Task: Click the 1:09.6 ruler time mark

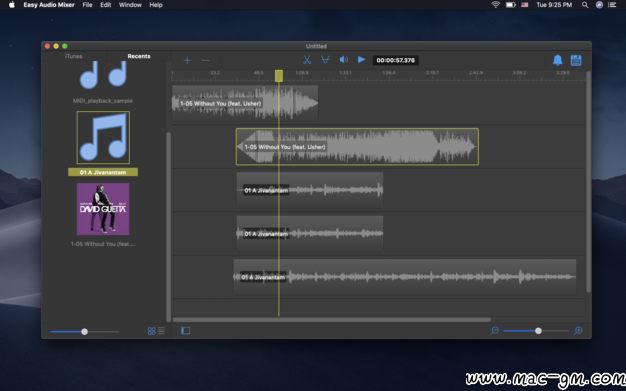Action: pyautogui.click(x=302, y=73)
